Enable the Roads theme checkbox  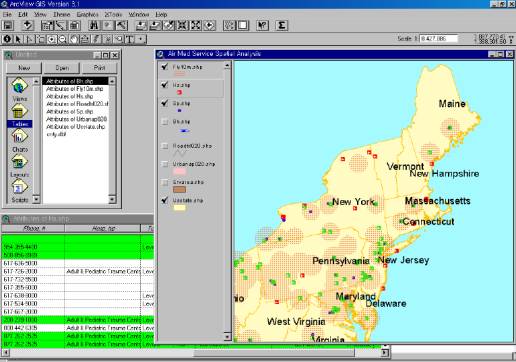[165, 146]
